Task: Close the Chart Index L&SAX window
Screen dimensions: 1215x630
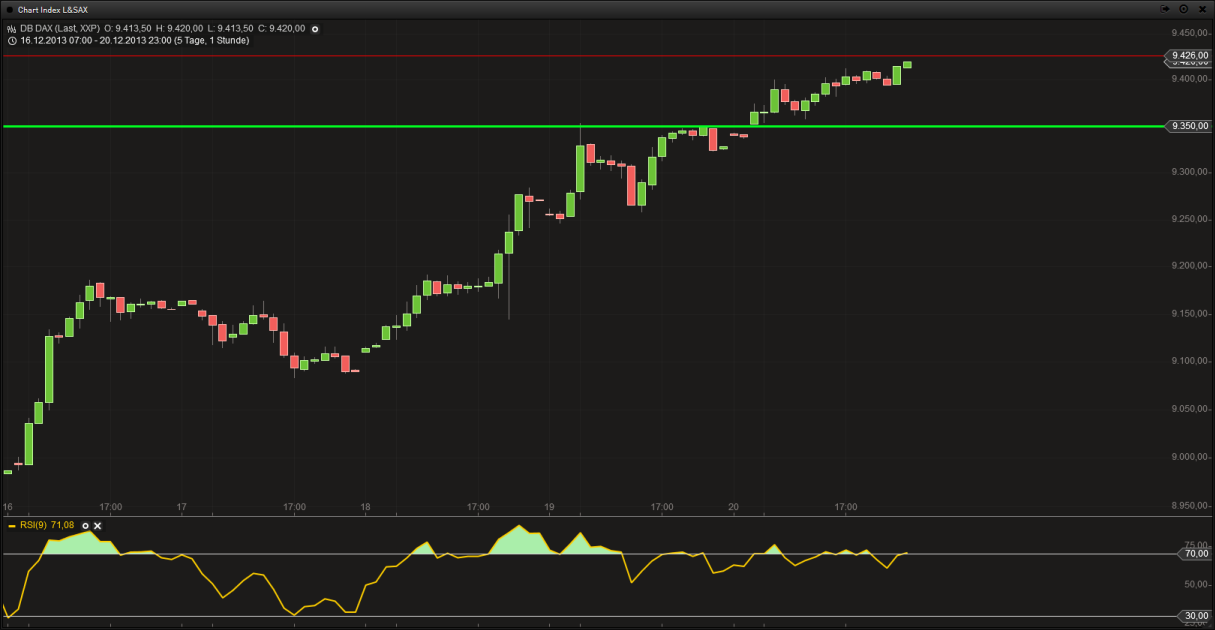Action: (1201, 8)
